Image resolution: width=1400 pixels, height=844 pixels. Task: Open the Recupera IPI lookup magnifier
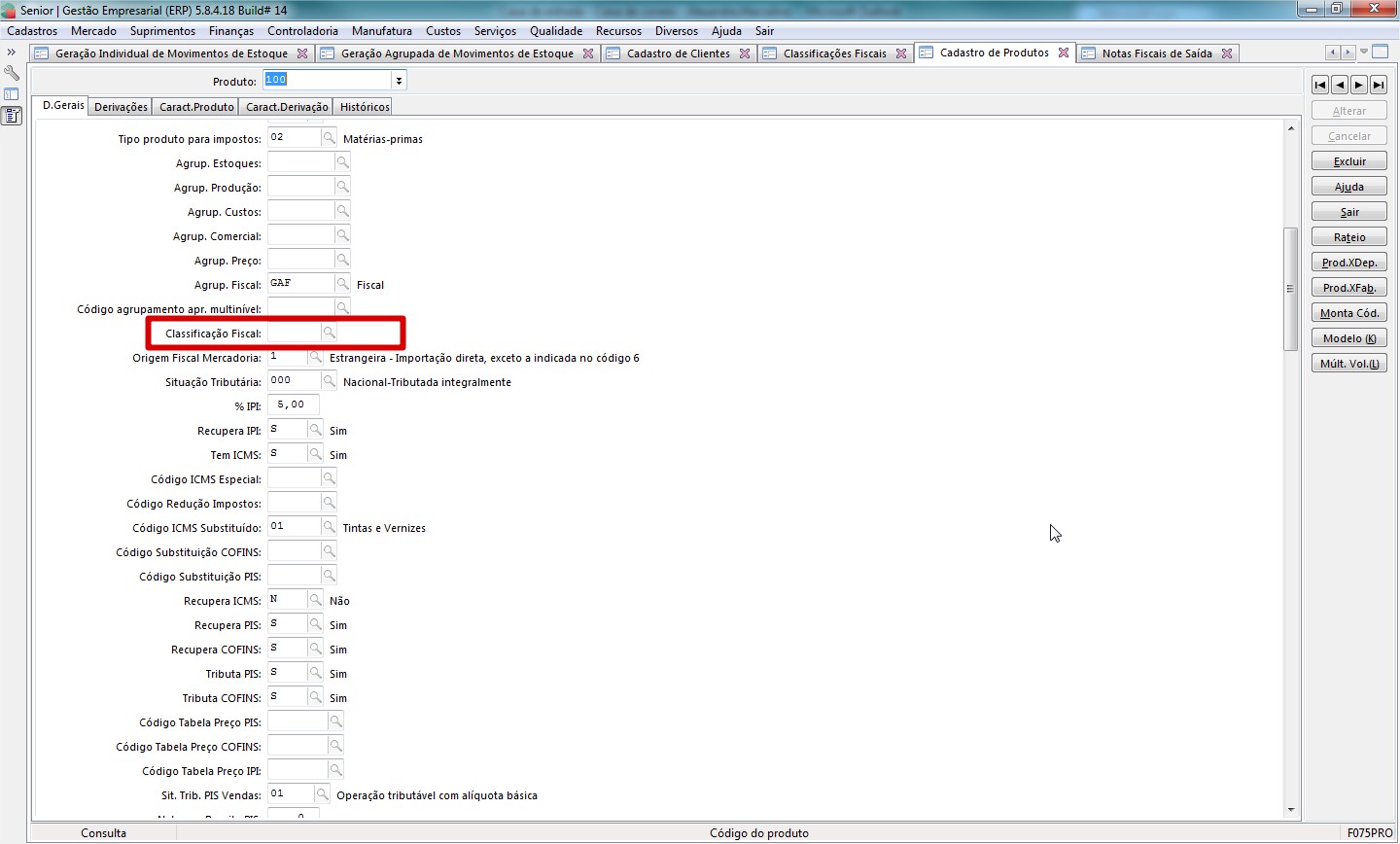(x=315, y=430)
